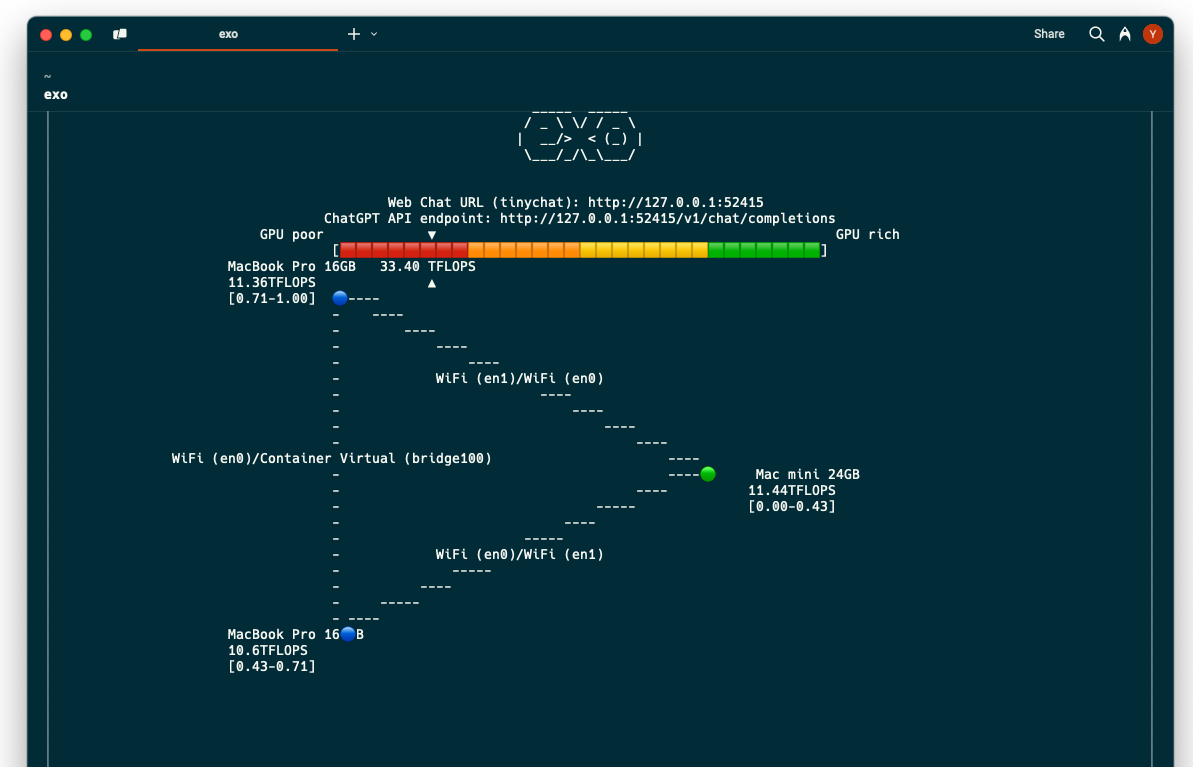Click the AI assistant icon in the toolbar
This screenshot has height=767, width=1193.
[1125, 34]
